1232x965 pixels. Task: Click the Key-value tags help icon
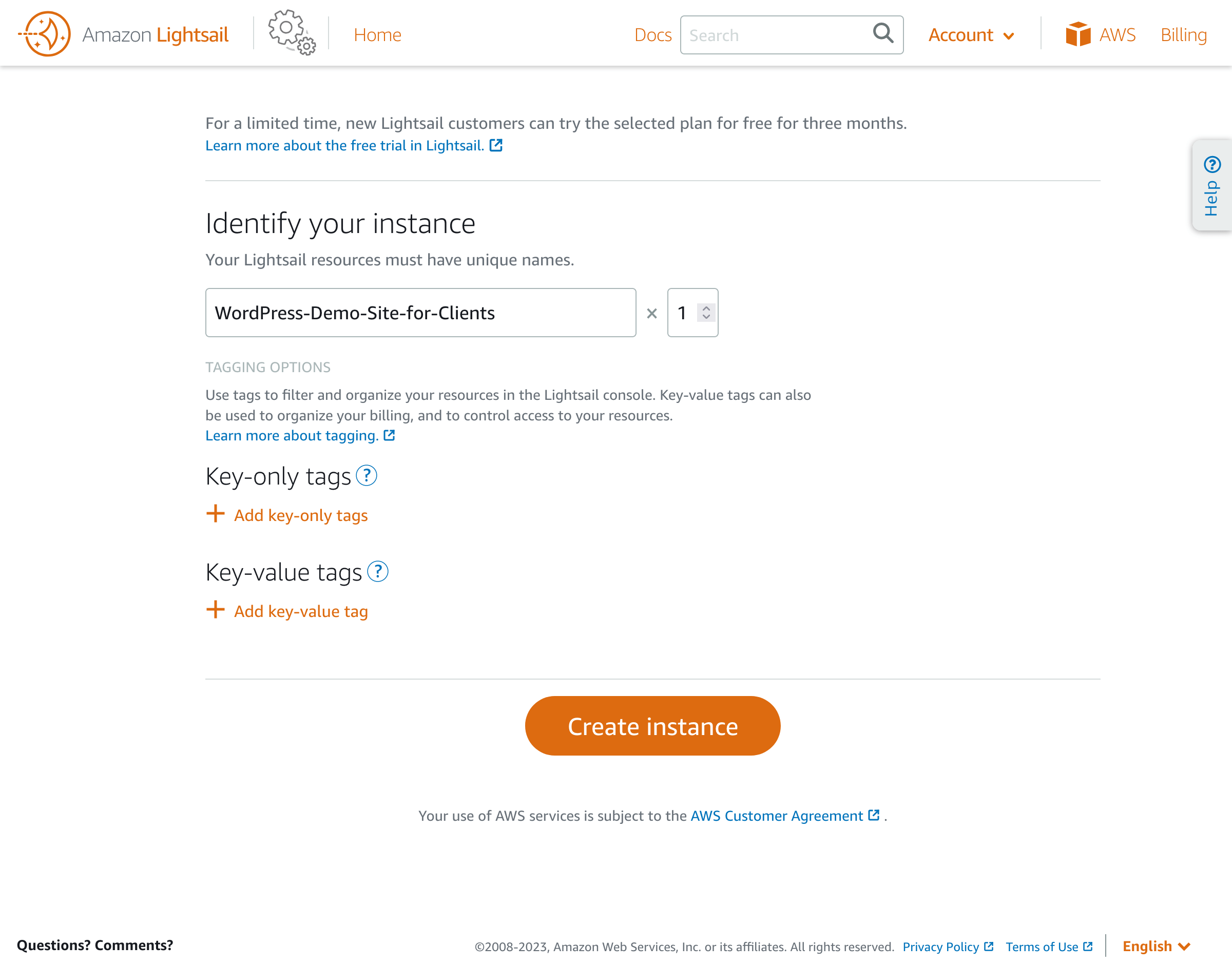(x=378, y=572)
